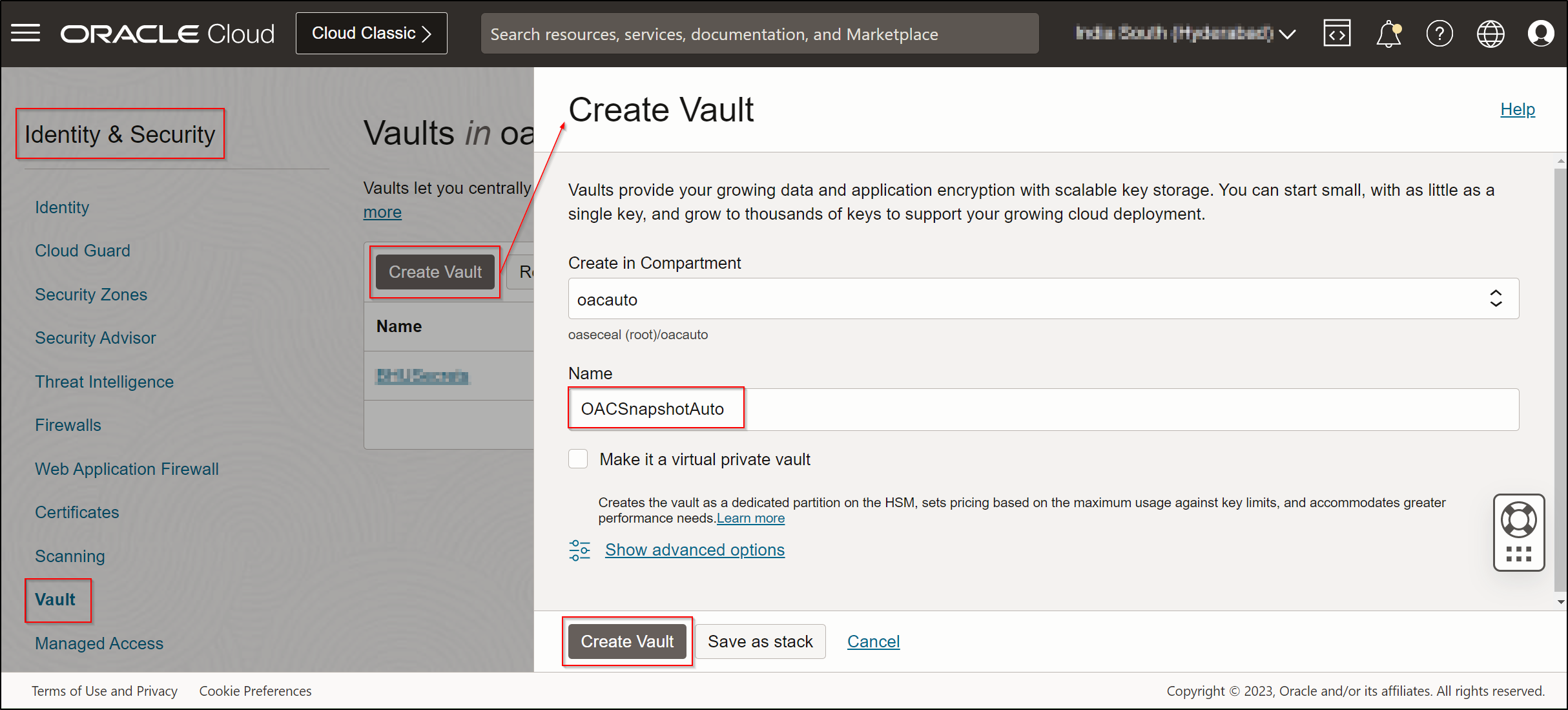Click the Create Vault submit button
1568x710 pixels.
[x=627, y=642]
